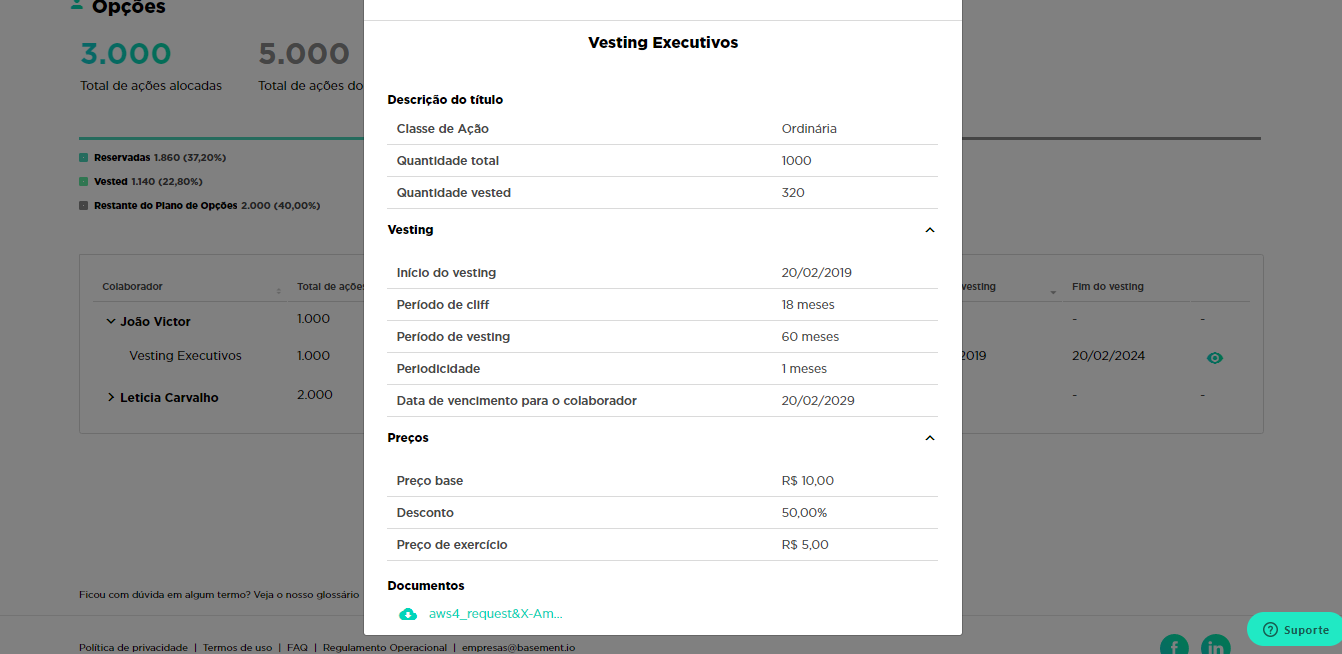Open the Facebook social icon

(1174, 647)
